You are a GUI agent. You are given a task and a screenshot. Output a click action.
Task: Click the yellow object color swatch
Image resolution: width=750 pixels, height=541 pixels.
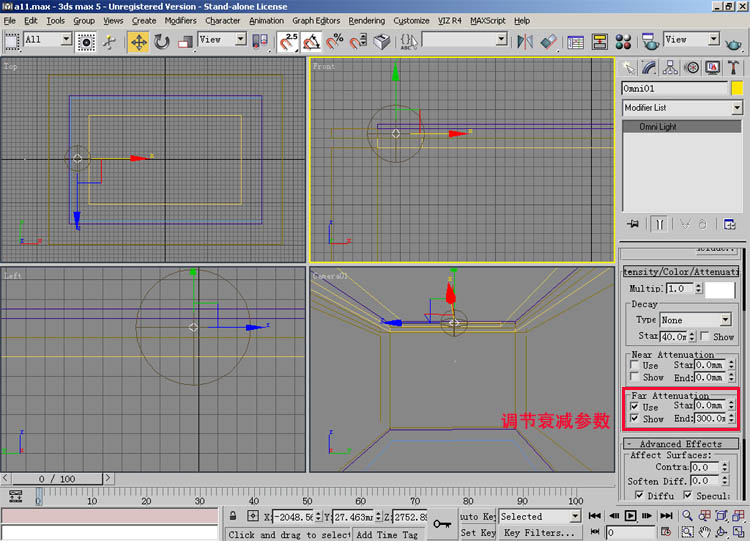737,88
